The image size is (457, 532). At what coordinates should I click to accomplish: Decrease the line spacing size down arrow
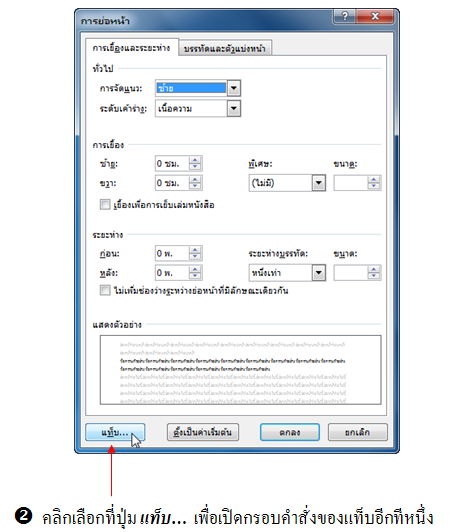(x=374, y=276)
